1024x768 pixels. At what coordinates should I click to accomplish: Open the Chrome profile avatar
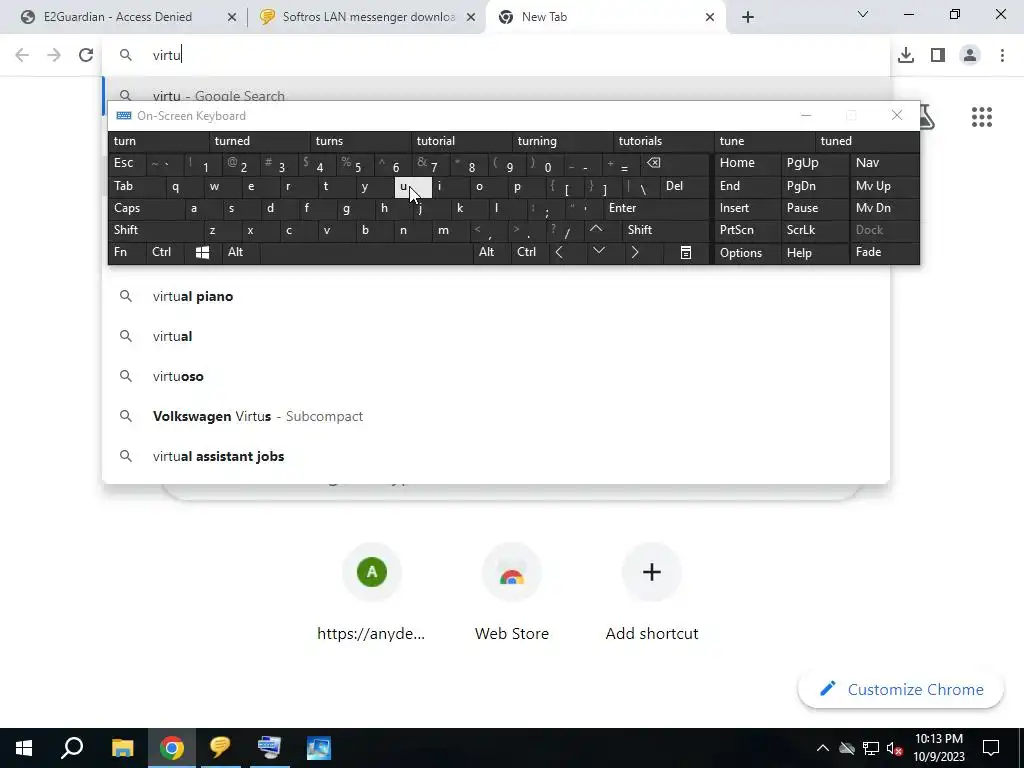click(x=970, y=55)
